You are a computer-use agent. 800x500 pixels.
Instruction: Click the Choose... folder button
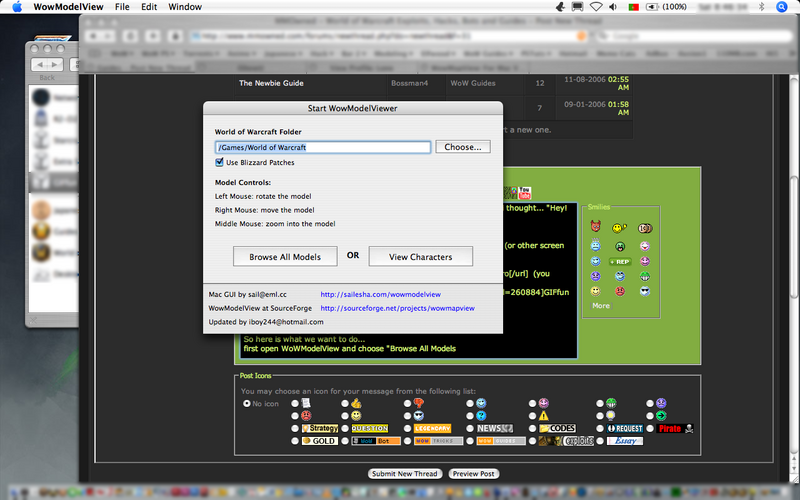[x=463, y=147]
